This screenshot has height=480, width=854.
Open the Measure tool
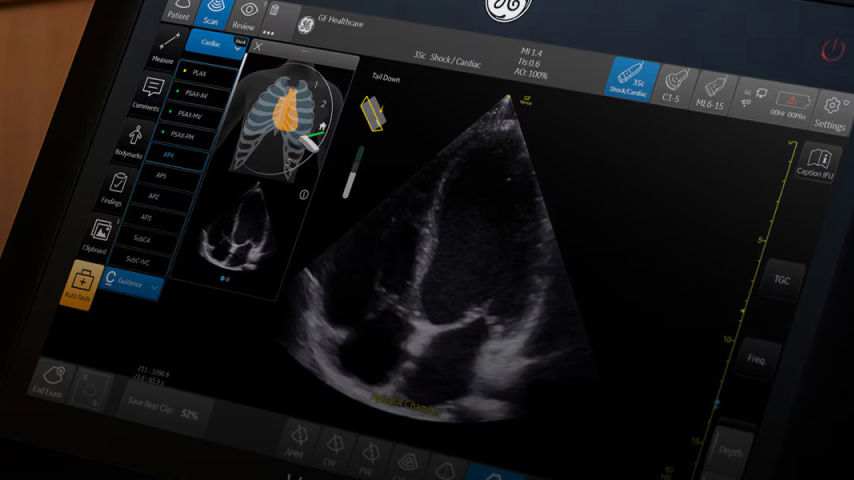165,49
